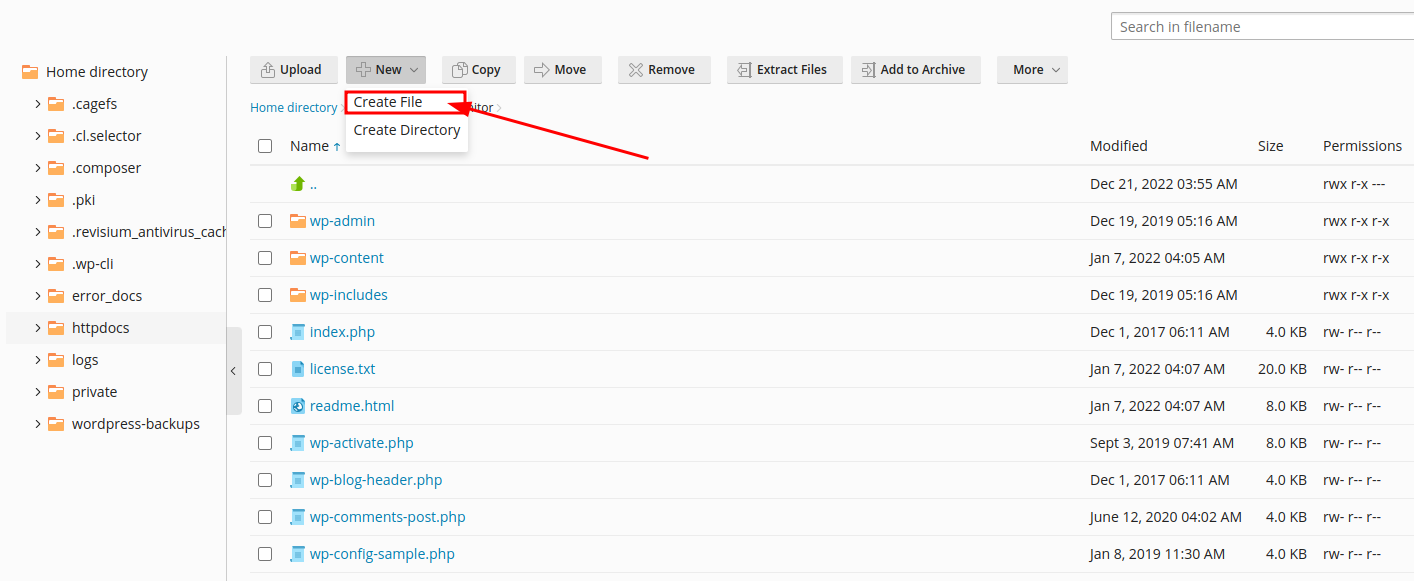Open Home directory breadcrumb link
Image resolution: width=1414 pixels, height=581 pixels.
[x=293, y=107]
